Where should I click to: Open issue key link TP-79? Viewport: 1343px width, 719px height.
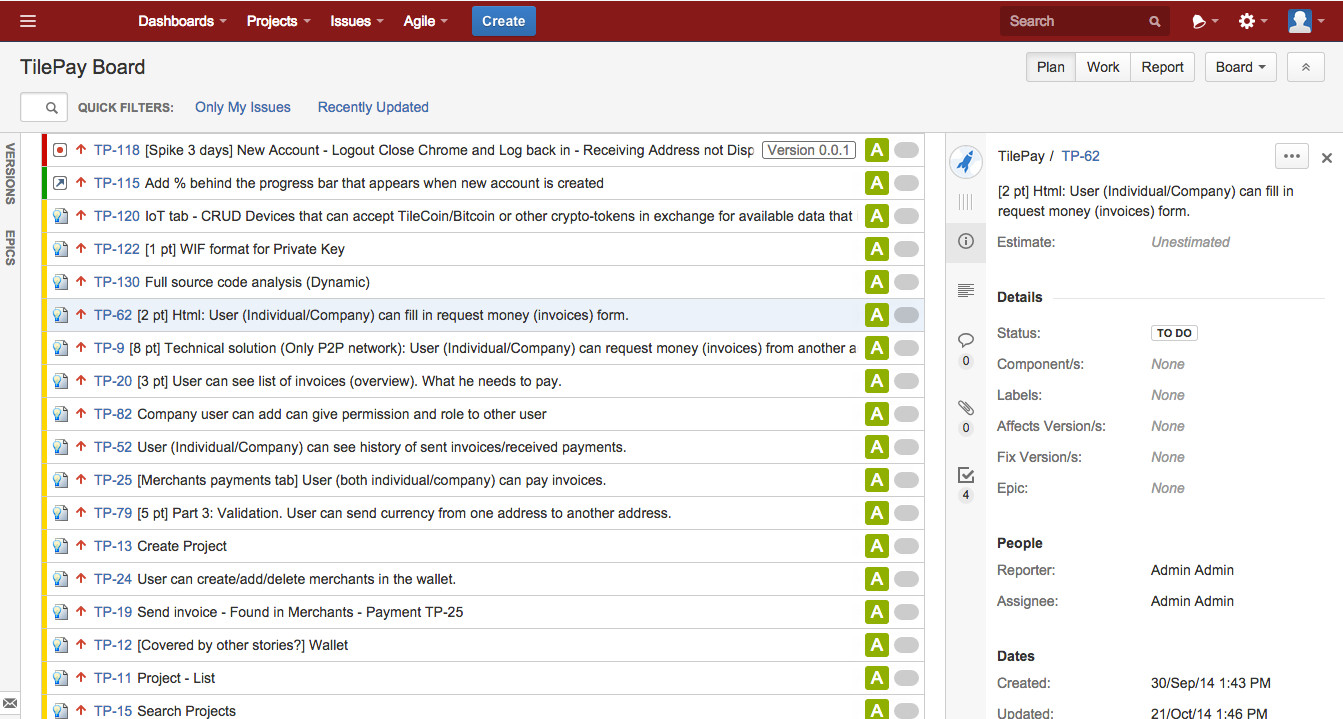113,513
